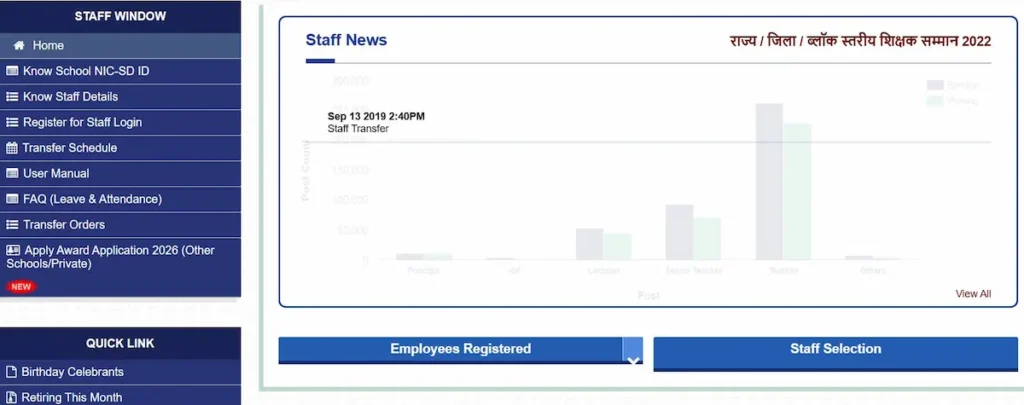Click the Sep 13 2019 2:40PM timestamp
Image resolution: width=1024 pixels, height=405 pixels.
pos(376,116)
